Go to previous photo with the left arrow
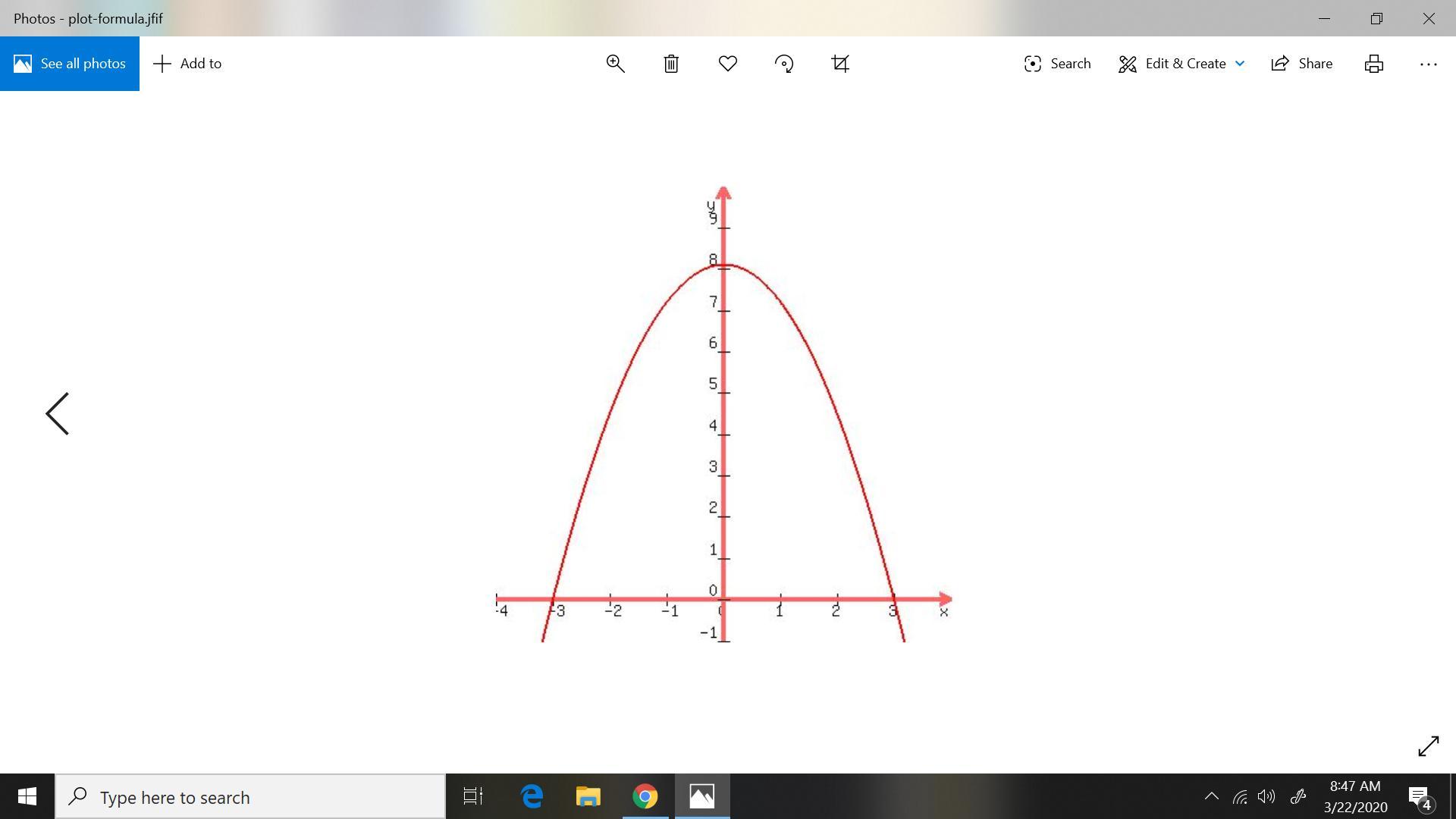The width and height of the screenshot is (1456, 819). point(58,414)
